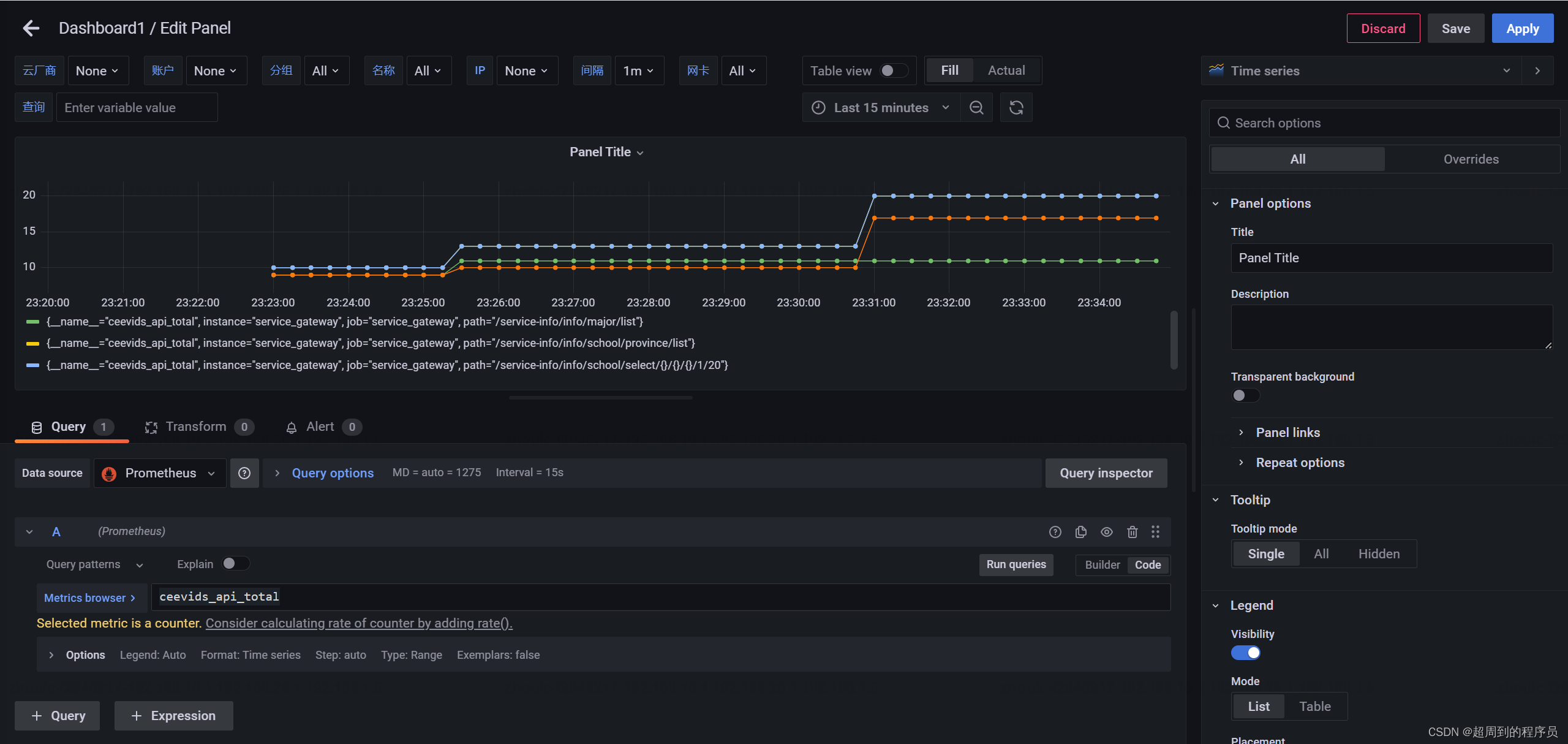
Task: Hide query A with the eye icon
Action: click(x=1106, y=532)
